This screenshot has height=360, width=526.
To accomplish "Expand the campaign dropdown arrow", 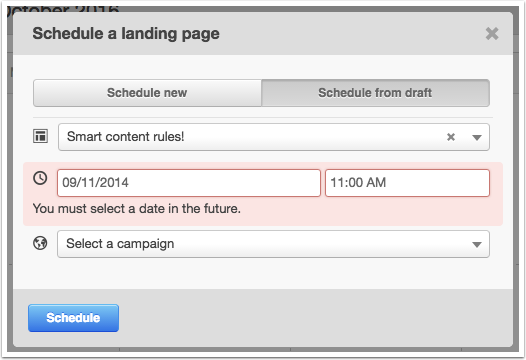I will 477,245.
